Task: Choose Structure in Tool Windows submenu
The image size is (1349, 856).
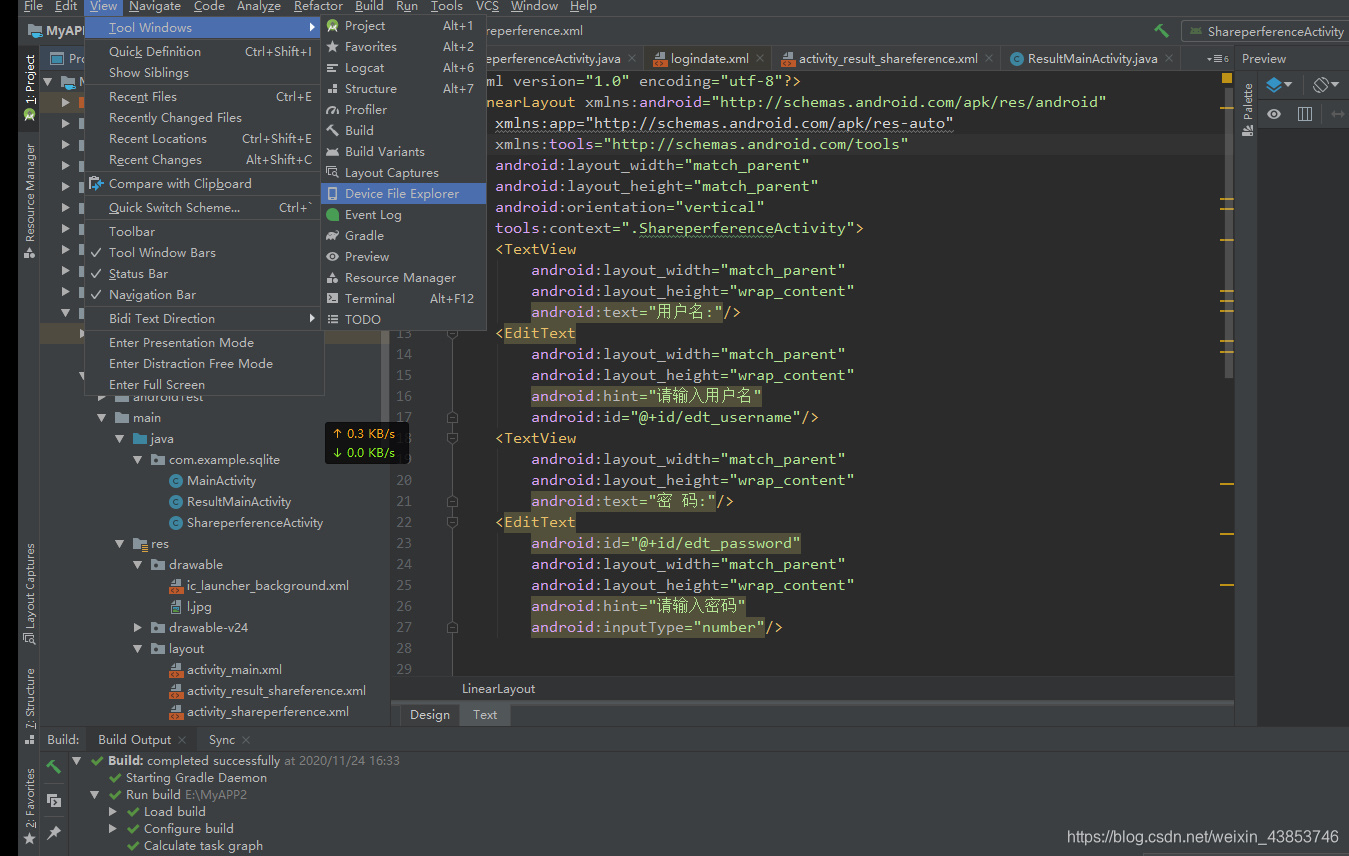Action: pos(403,89)
